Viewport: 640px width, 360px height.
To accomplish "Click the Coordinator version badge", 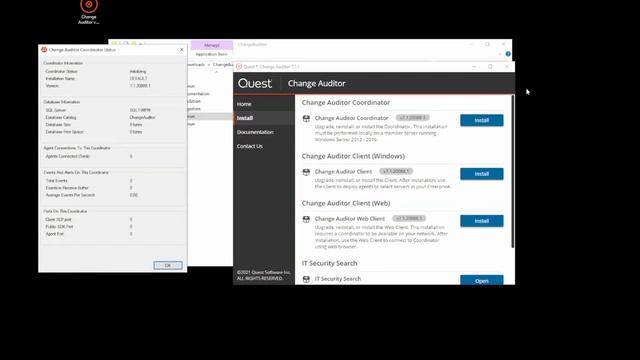I will tap(412, 118).
